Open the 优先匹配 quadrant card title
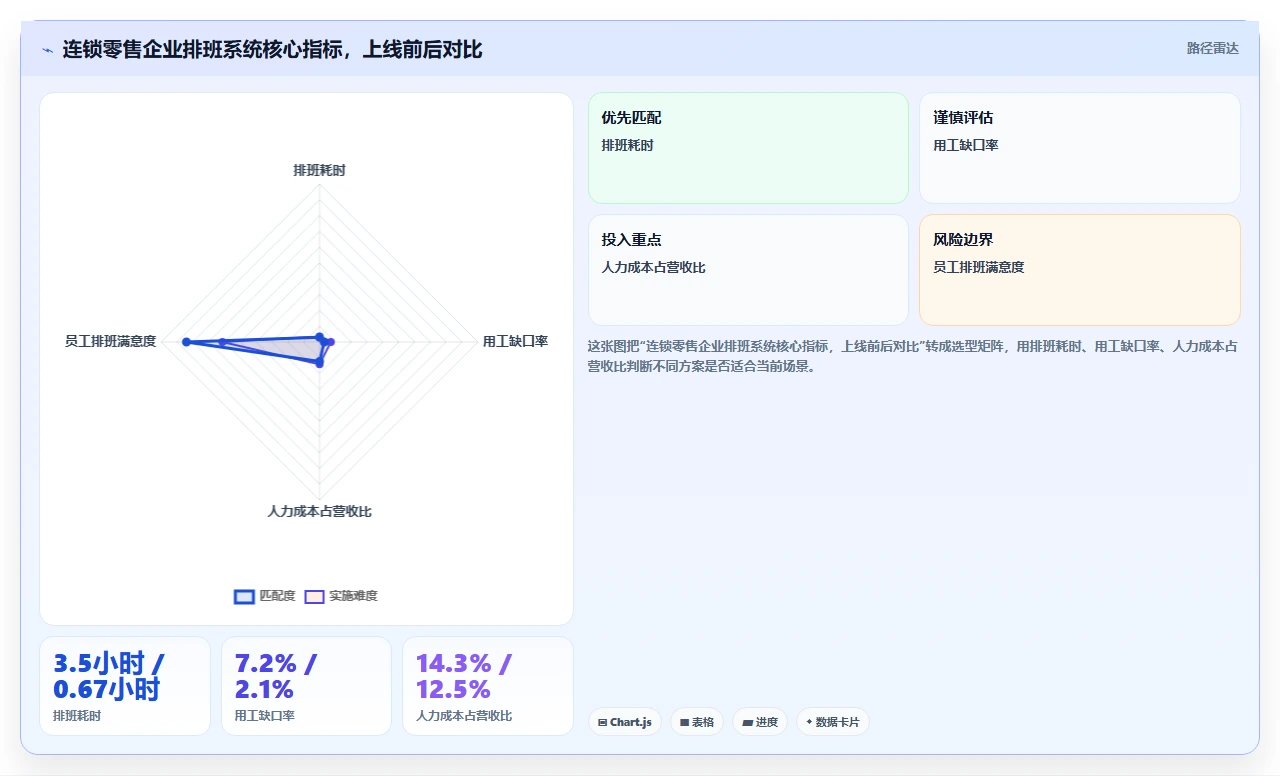This screenshot has height=776, width=1280. click(631, 118)
